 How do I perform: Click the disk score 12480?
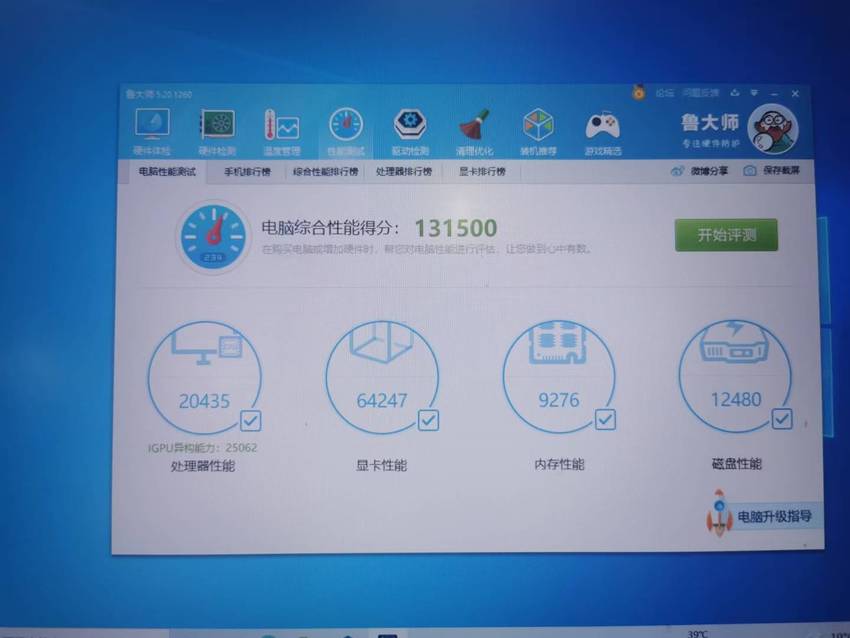736,399
